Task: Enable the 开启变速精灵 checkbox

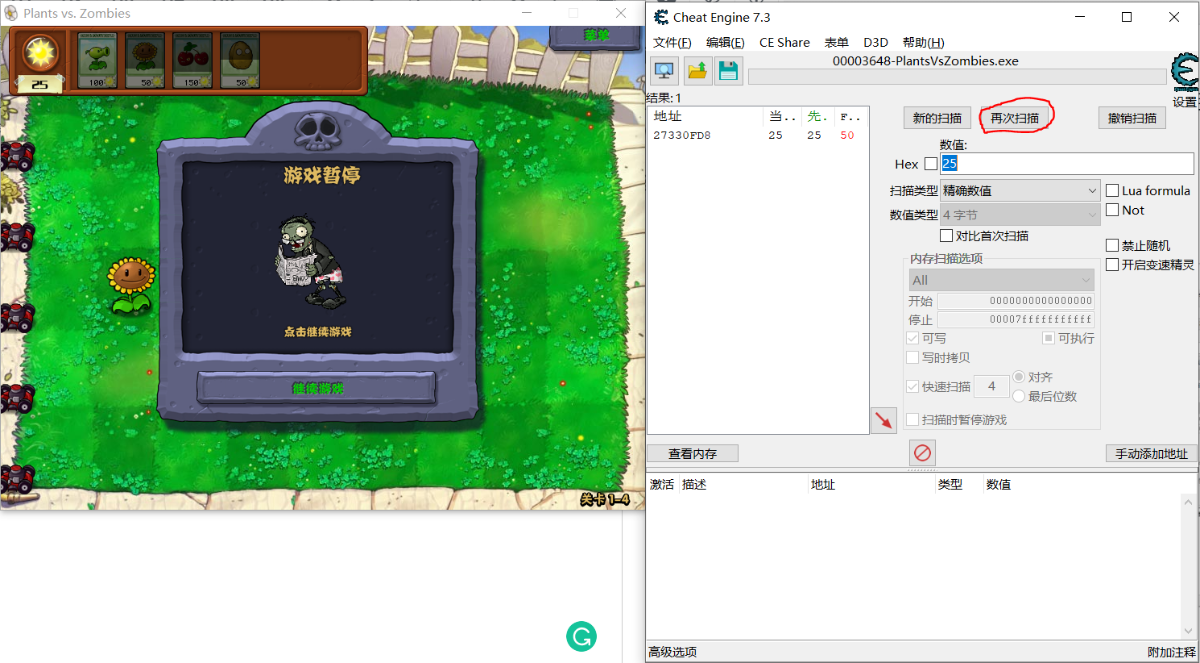Action: [x=1112, y=265]
